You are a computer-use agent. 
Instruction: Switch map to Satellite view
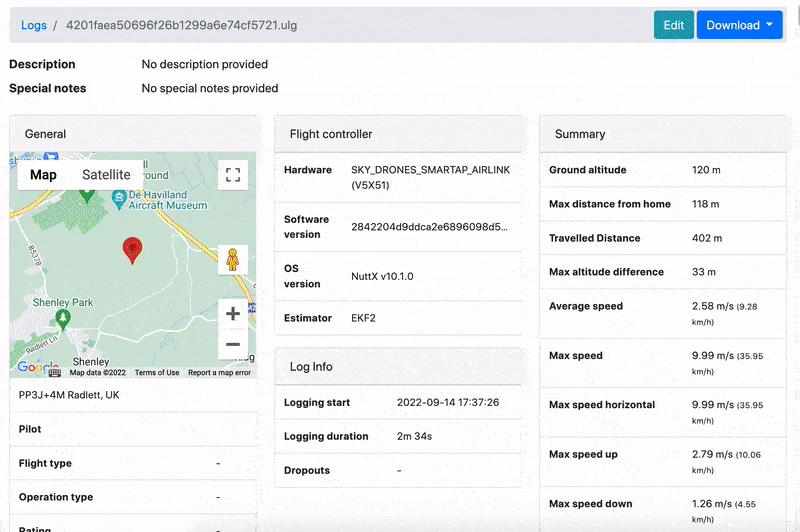(x=106, y=175)
